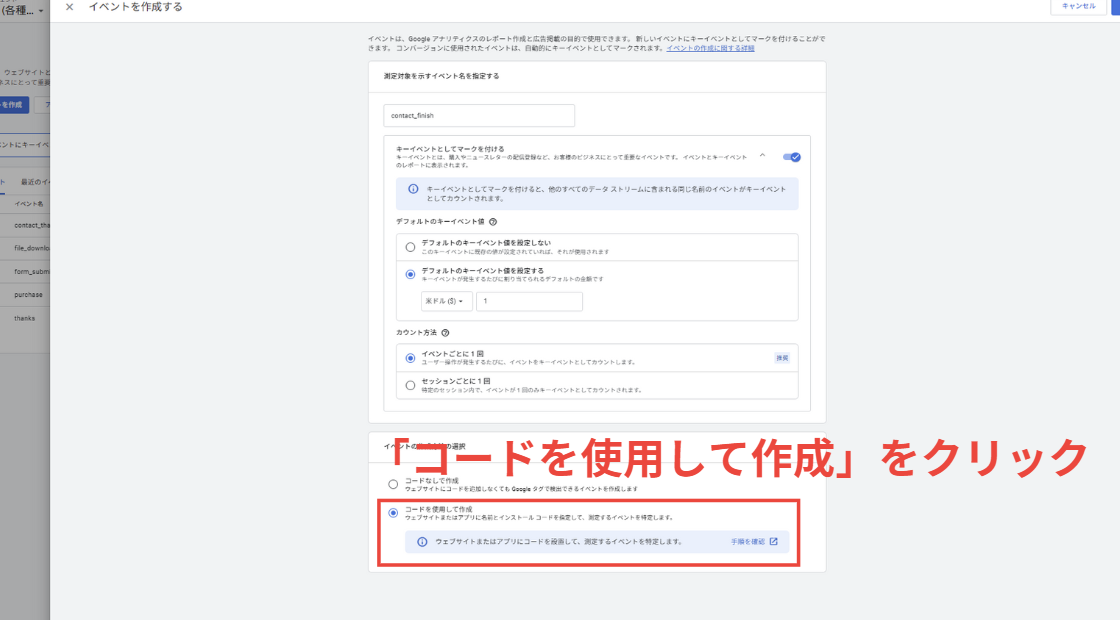Close the イベントを作成する panel with X

[x=69, y=7]
